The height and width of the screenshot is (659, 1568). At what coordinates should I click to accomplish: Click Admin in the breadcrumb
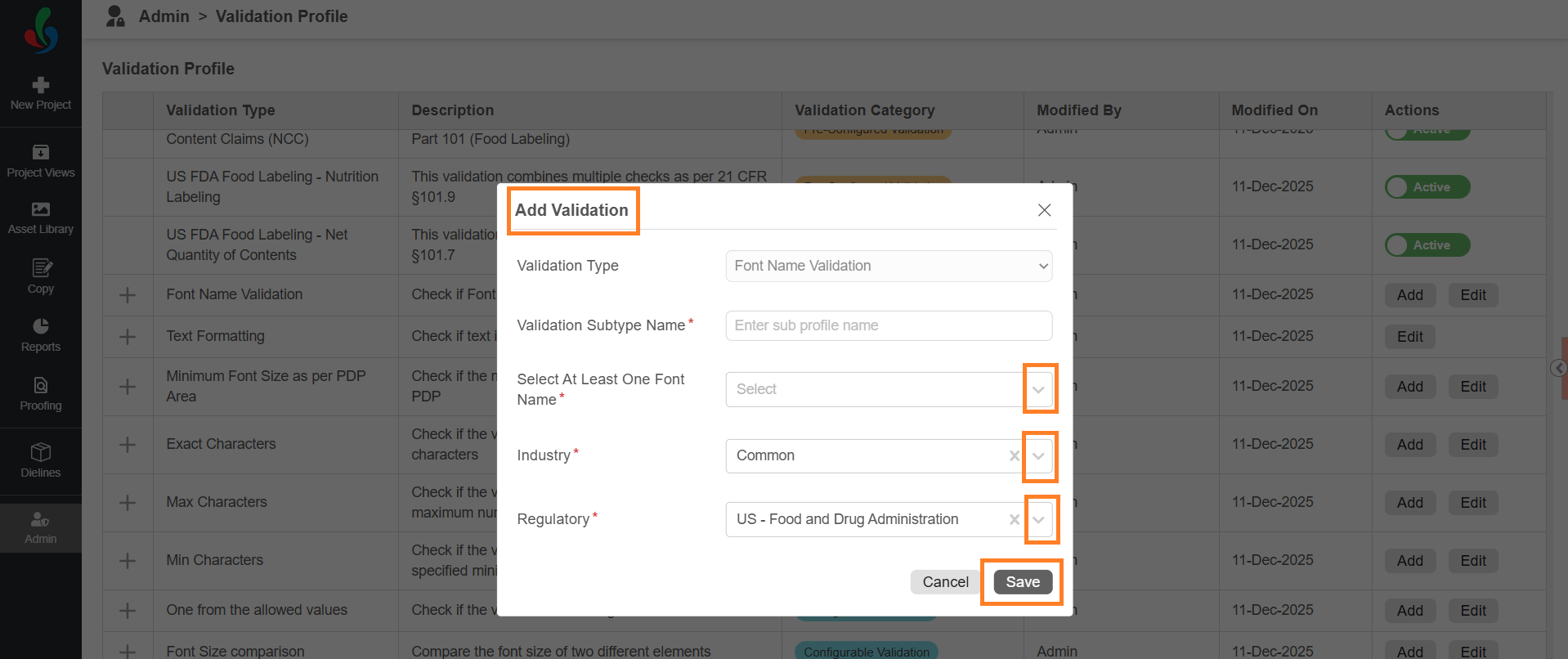(164, 16)
